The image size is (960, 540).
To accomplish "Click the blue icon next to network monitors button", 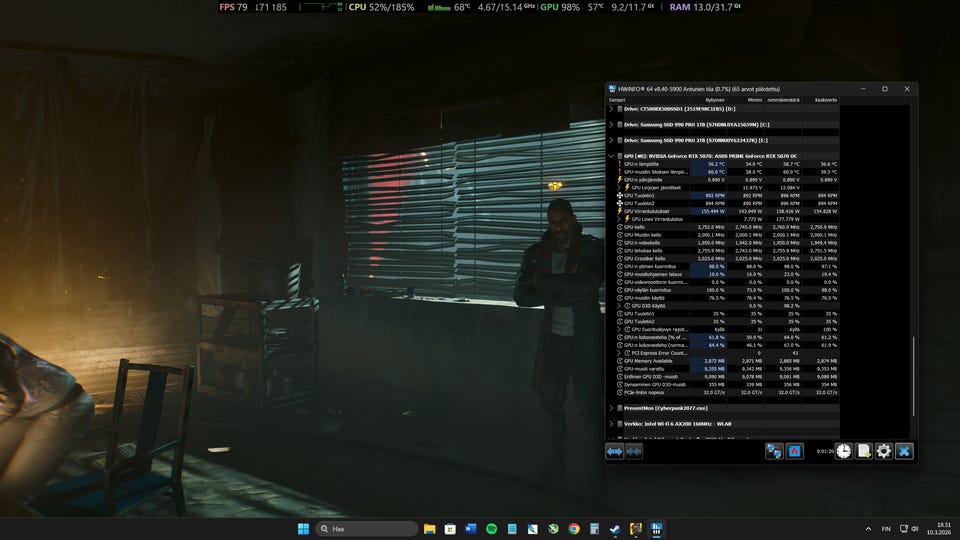I will (x=795, y=451).
